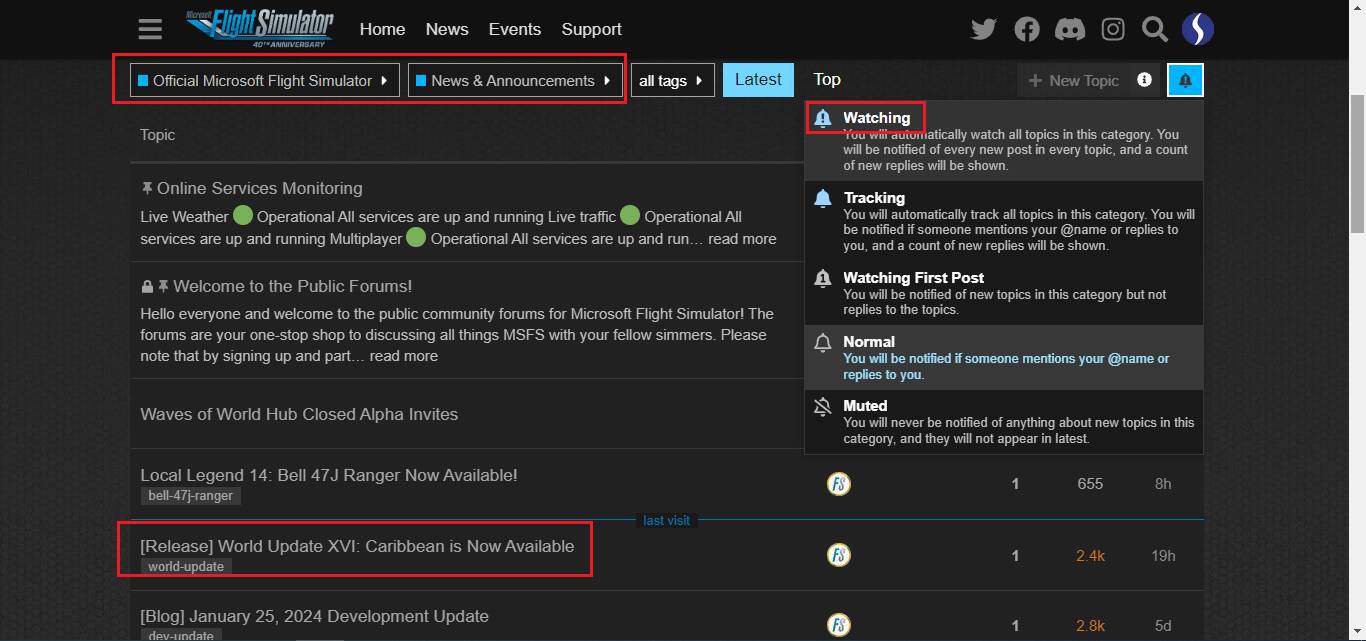Select the Muted notification level
The width and height of the screenshot is (1366, 641).
tap(1004, 421)
